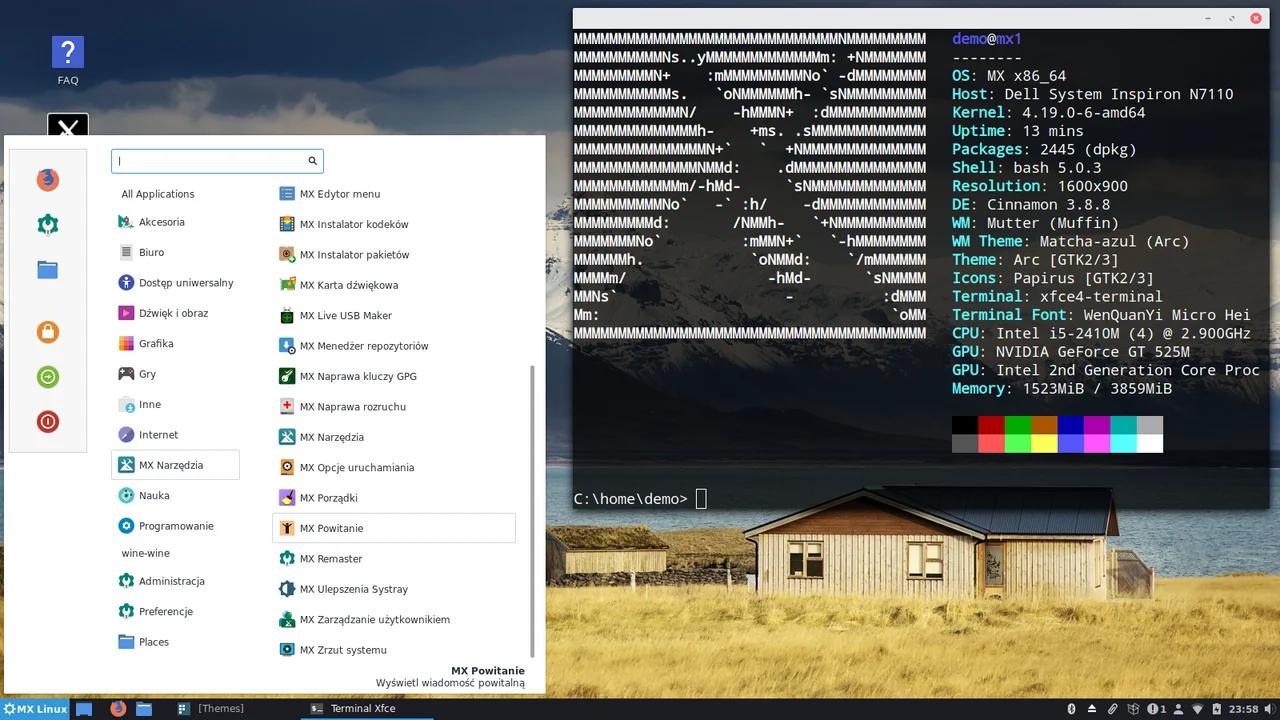Select the Internet category

click(175, 435)
